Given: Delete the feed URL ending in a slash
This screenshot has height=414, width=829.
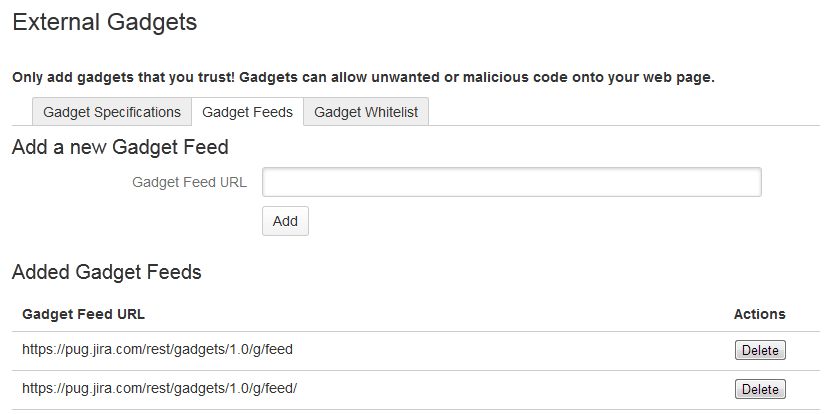Looking at the screenshot, I should (x=760, y=389).
